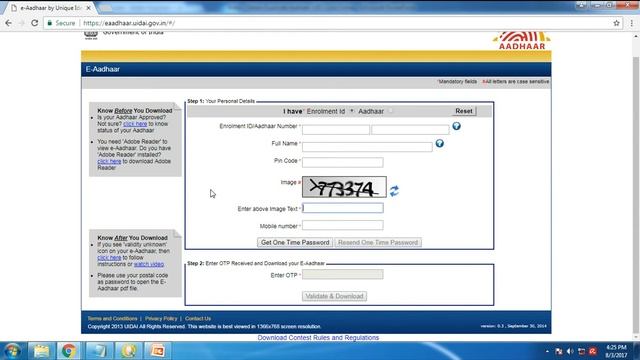
Task: Open 'click here' link to download Adobe Reader
Action: coord(109,161)
